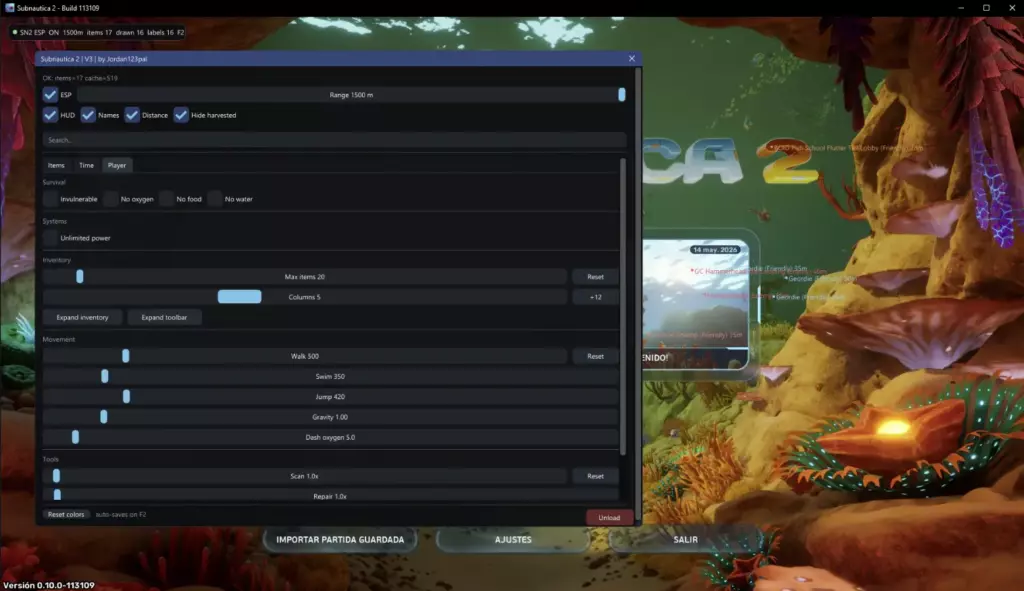Click IMPORTAR PARTIDA GUARDADA game button
The width and height of the screenshot is (1024, 591).
coord(340,539)
